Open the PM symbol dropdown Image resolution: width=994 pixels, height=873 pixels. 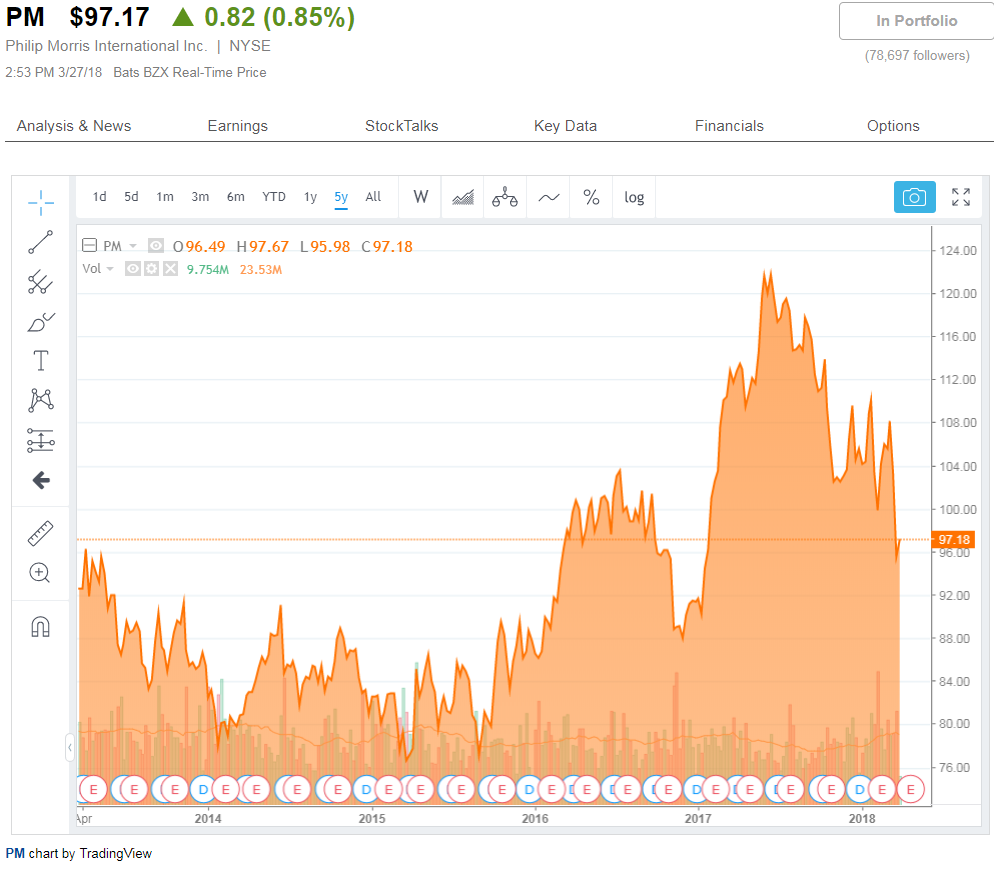coord(132,245)
